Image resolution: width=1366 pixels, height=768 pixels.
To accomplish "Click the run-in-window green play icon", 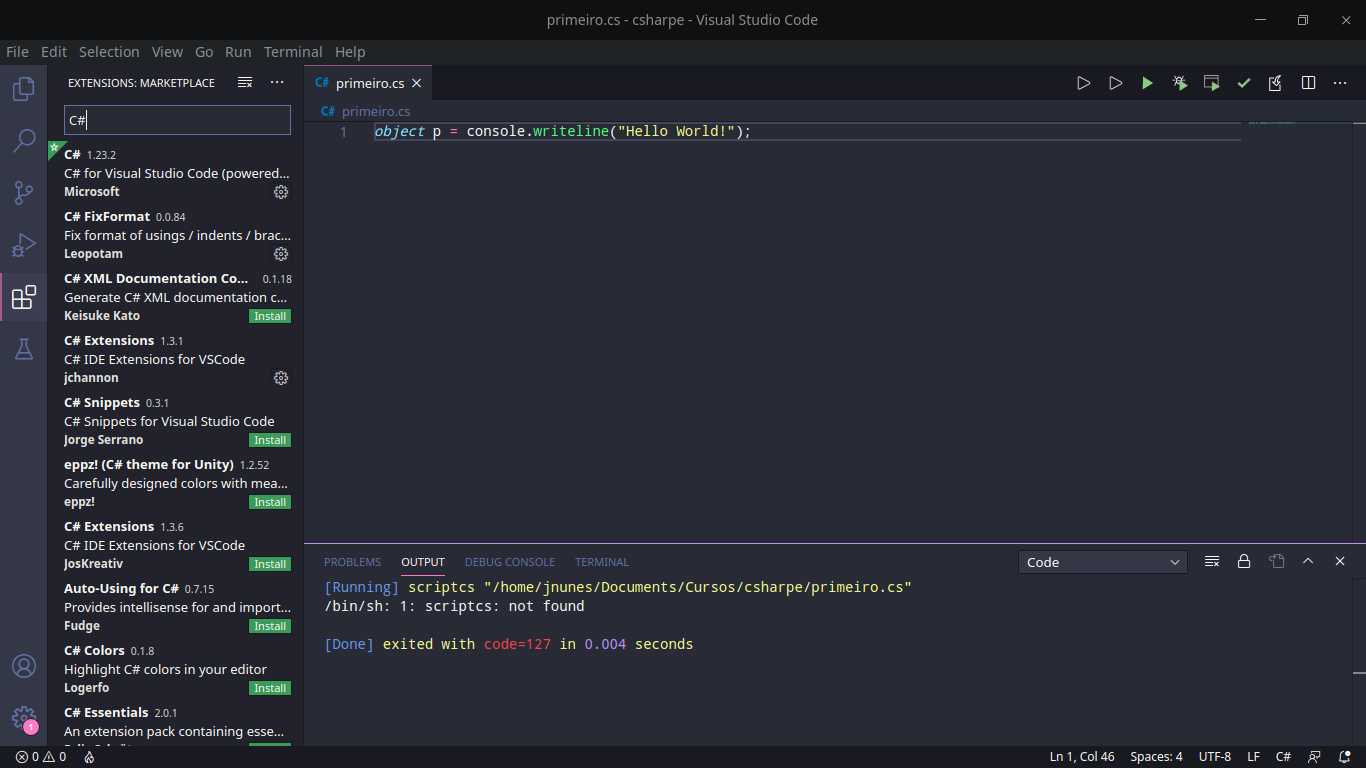I will coord(1212,83).
